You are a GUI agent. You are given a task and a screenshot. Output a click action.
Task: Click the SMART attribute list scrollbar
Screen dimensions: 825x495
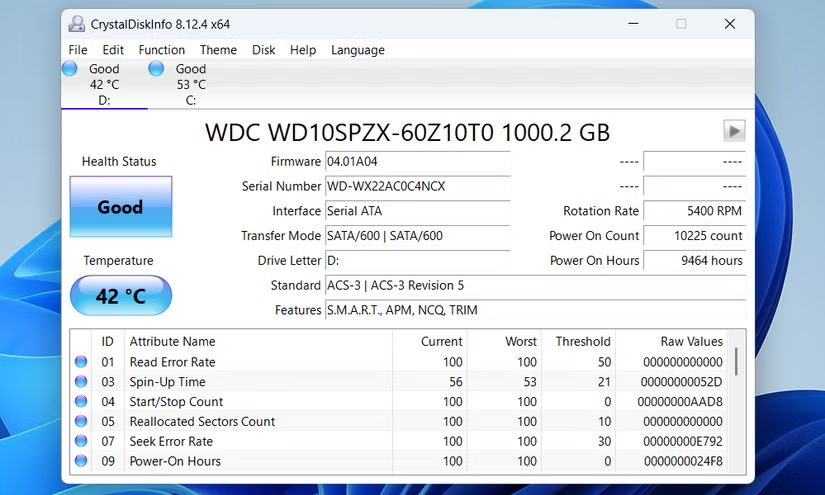[x=737, y=362]
